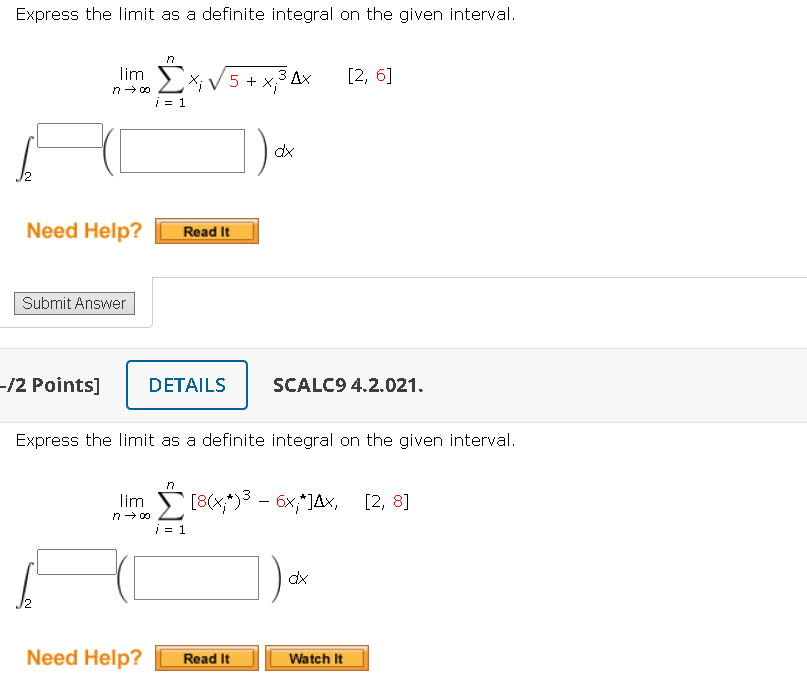This screenshot has width=807, height=693.
Task: Click the upper limit box of the second integral
Action: point(75,561)
